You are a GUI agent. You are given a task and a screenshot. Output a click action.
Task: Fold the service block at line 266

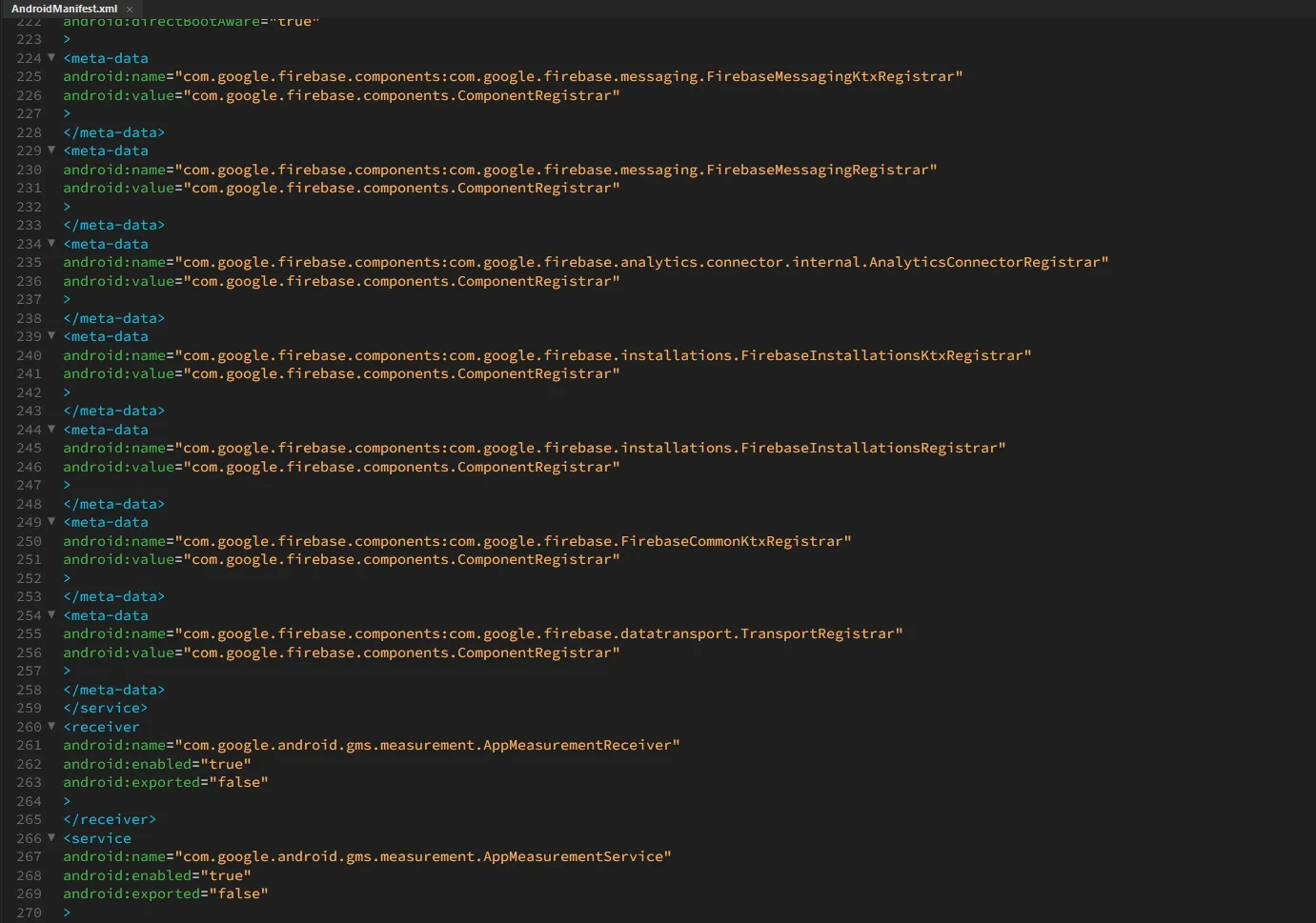[x=51, y=838]
